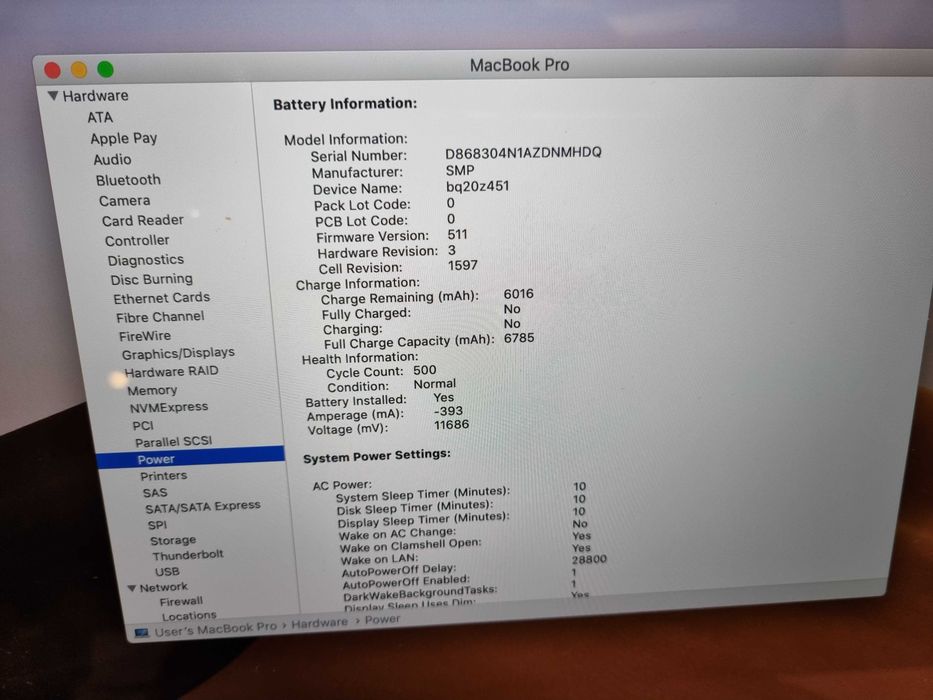Select ATA in the sidebar
Viewport: 933px width, 700px height.
click(100, 117)
